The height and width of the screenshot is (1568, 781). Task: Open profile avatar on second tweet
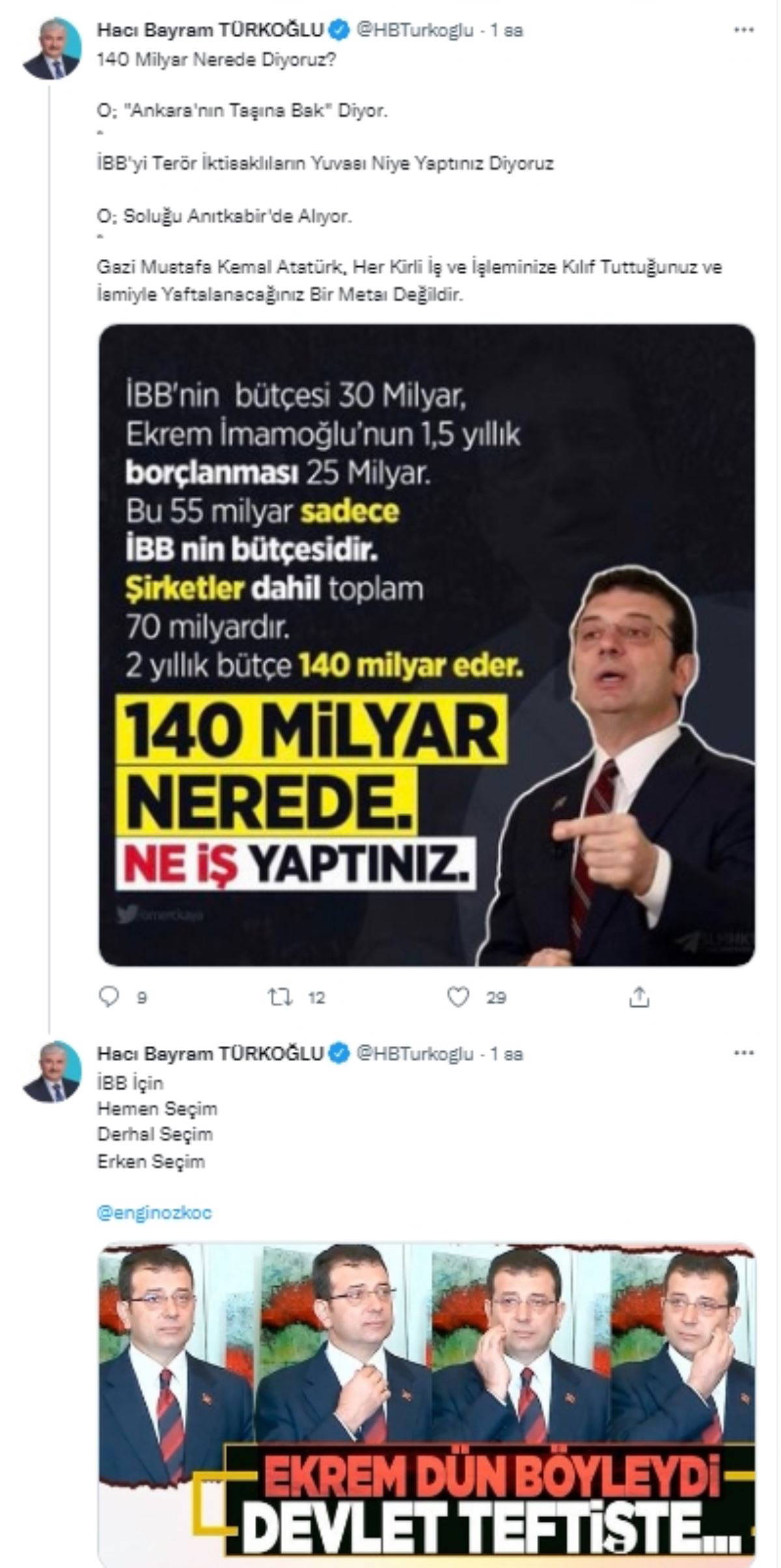pyautogui.click(x=52, y=1072)
